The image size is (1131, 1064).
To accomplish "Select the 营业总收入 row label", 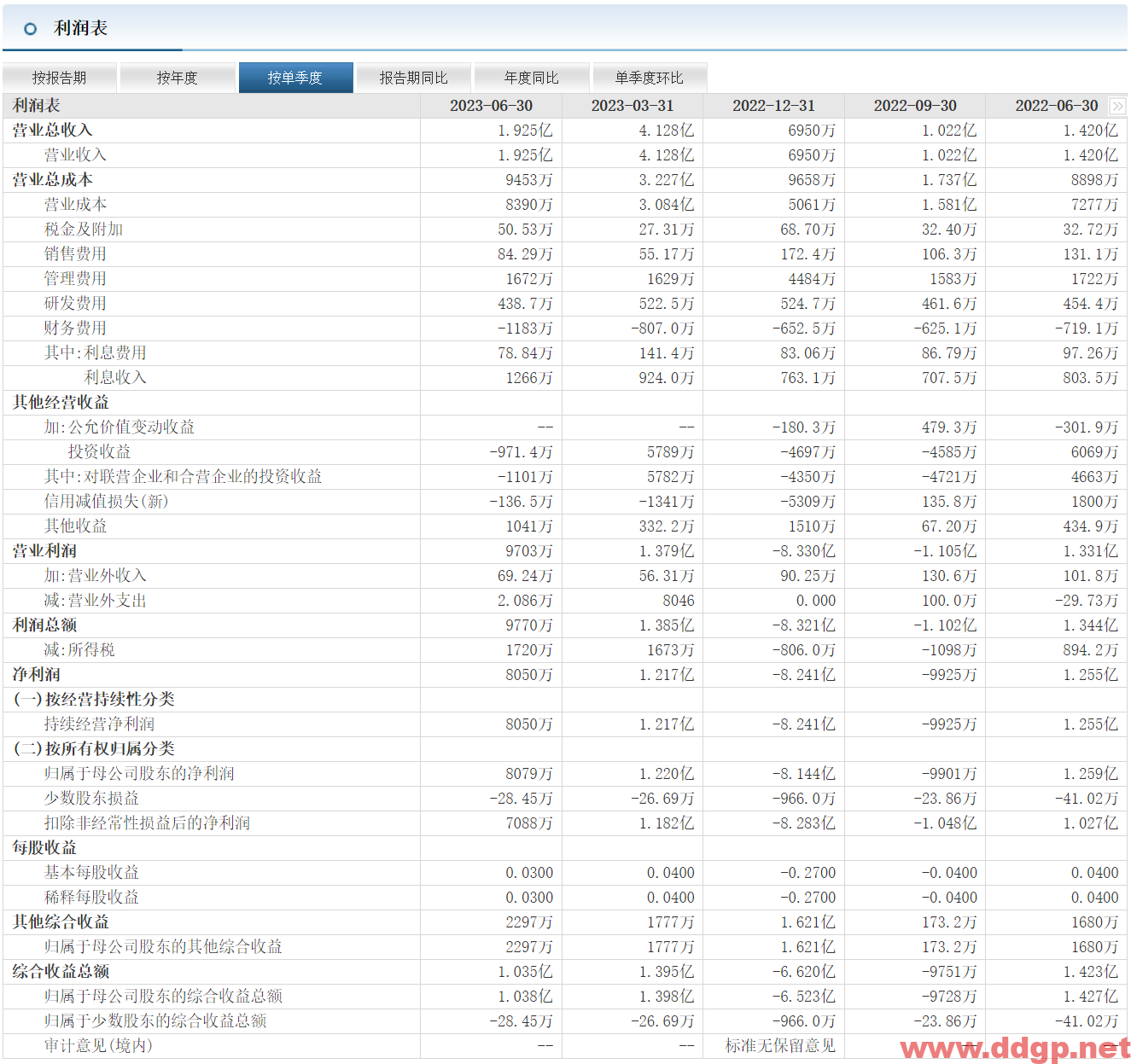I will click(52, 131).
